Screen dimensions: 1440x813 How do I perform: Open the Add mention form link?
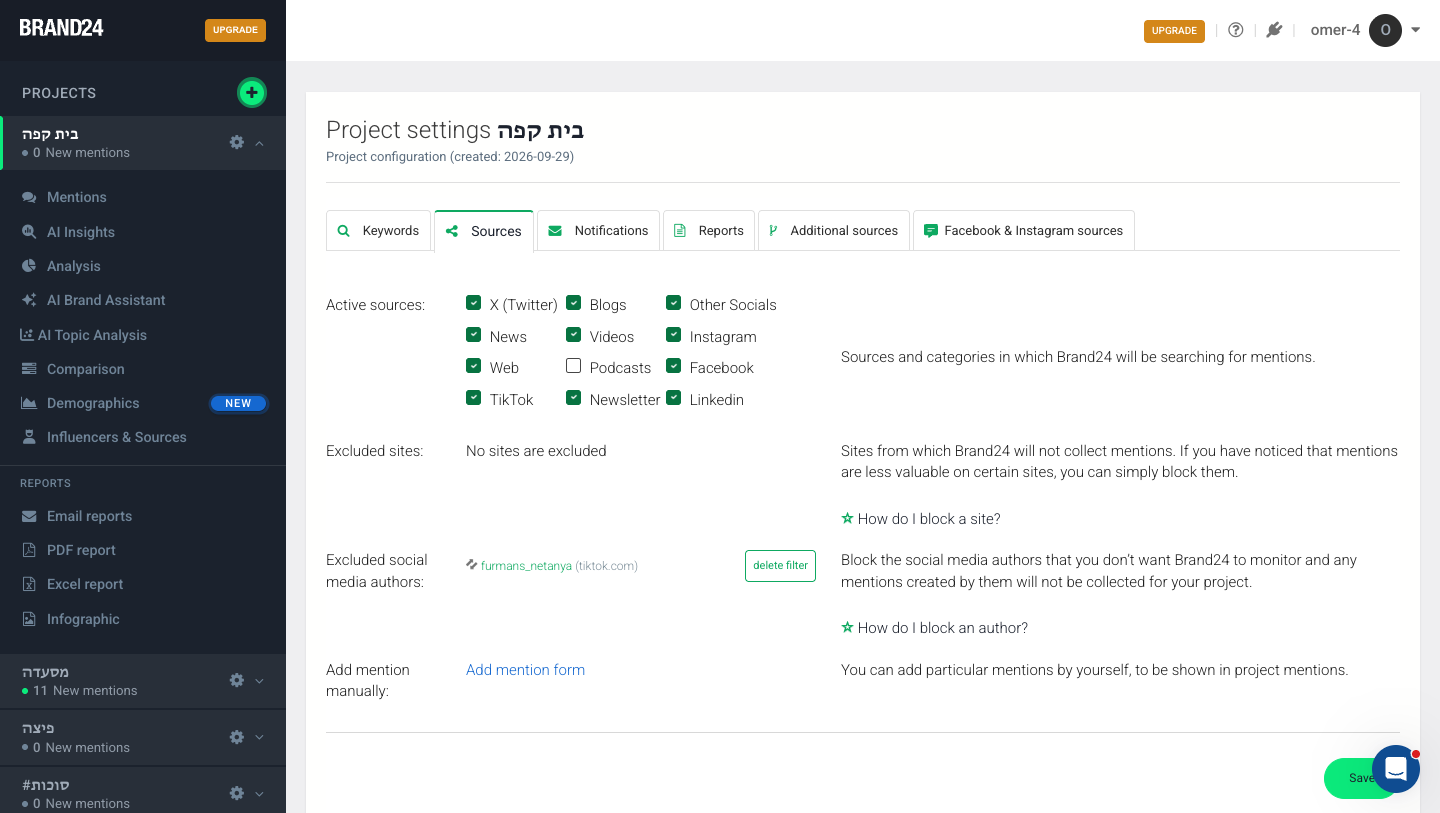tap(525, 670)
